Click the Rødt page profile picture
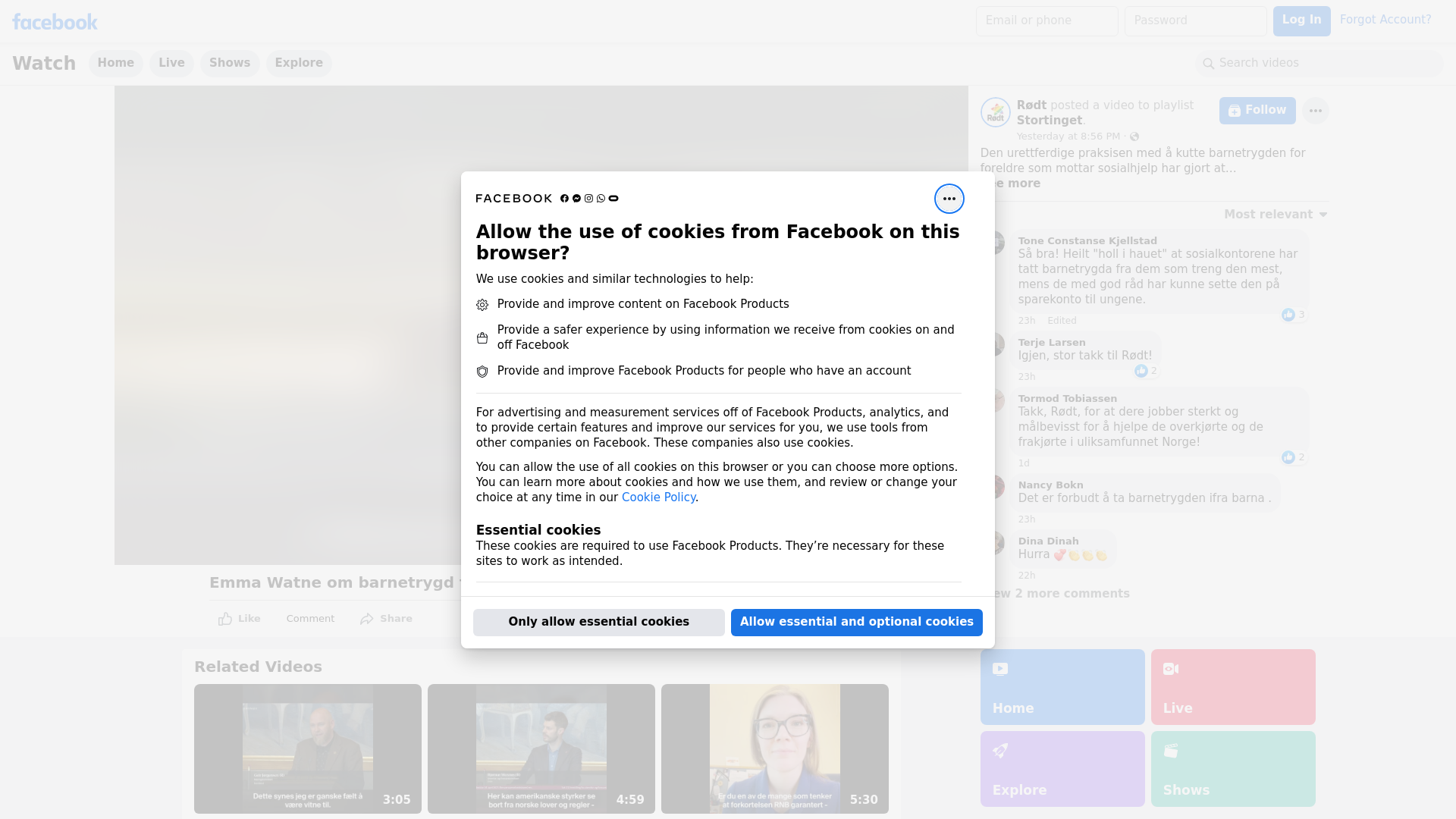The width and height of the screenshot is (1456, 819). coord(995,112)
